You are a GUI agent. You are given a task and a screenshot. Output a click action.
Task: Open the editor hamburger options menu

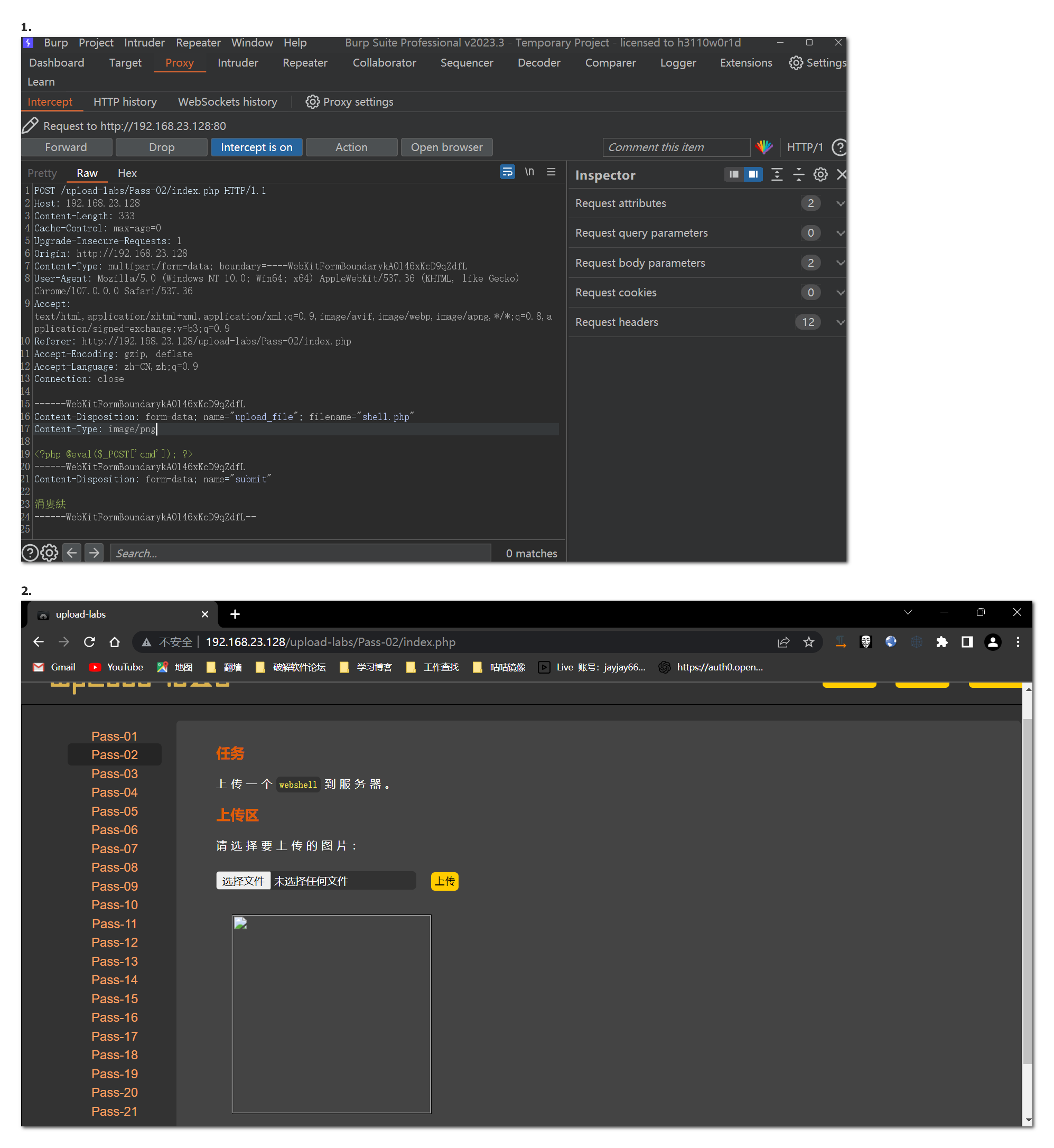[551, 172]
